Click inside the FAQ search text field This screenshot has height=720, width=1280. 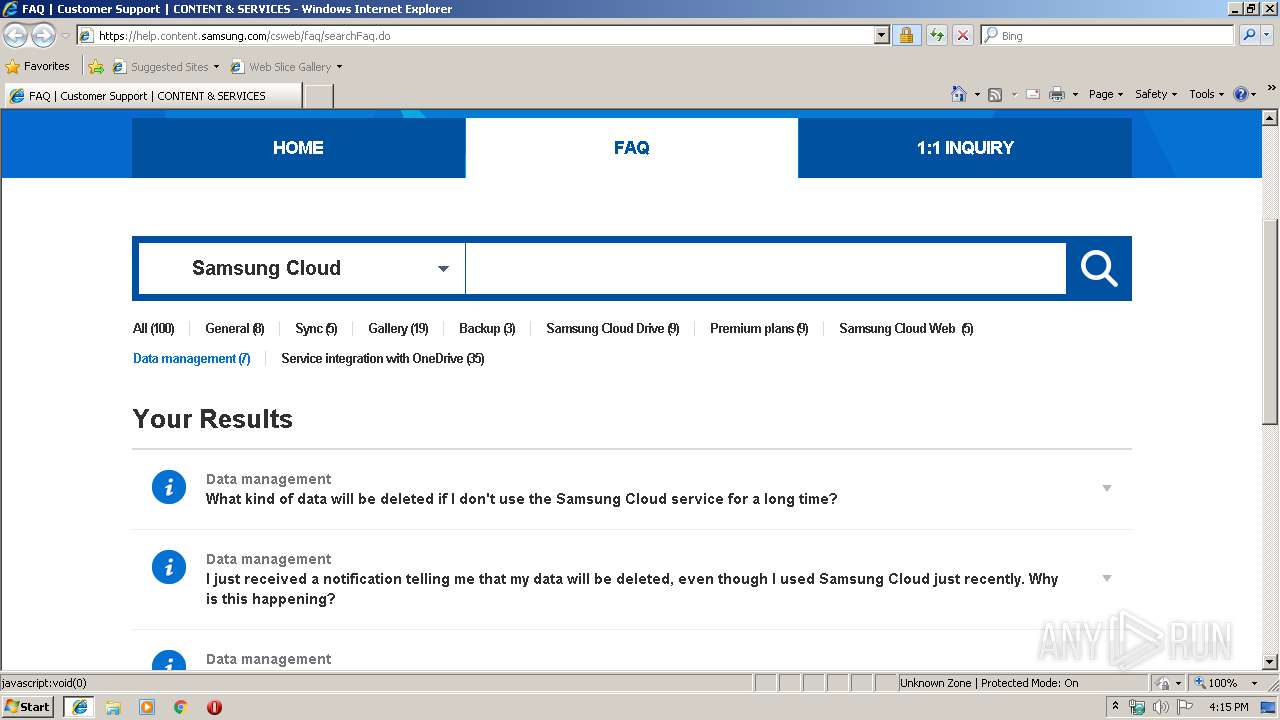766,268
